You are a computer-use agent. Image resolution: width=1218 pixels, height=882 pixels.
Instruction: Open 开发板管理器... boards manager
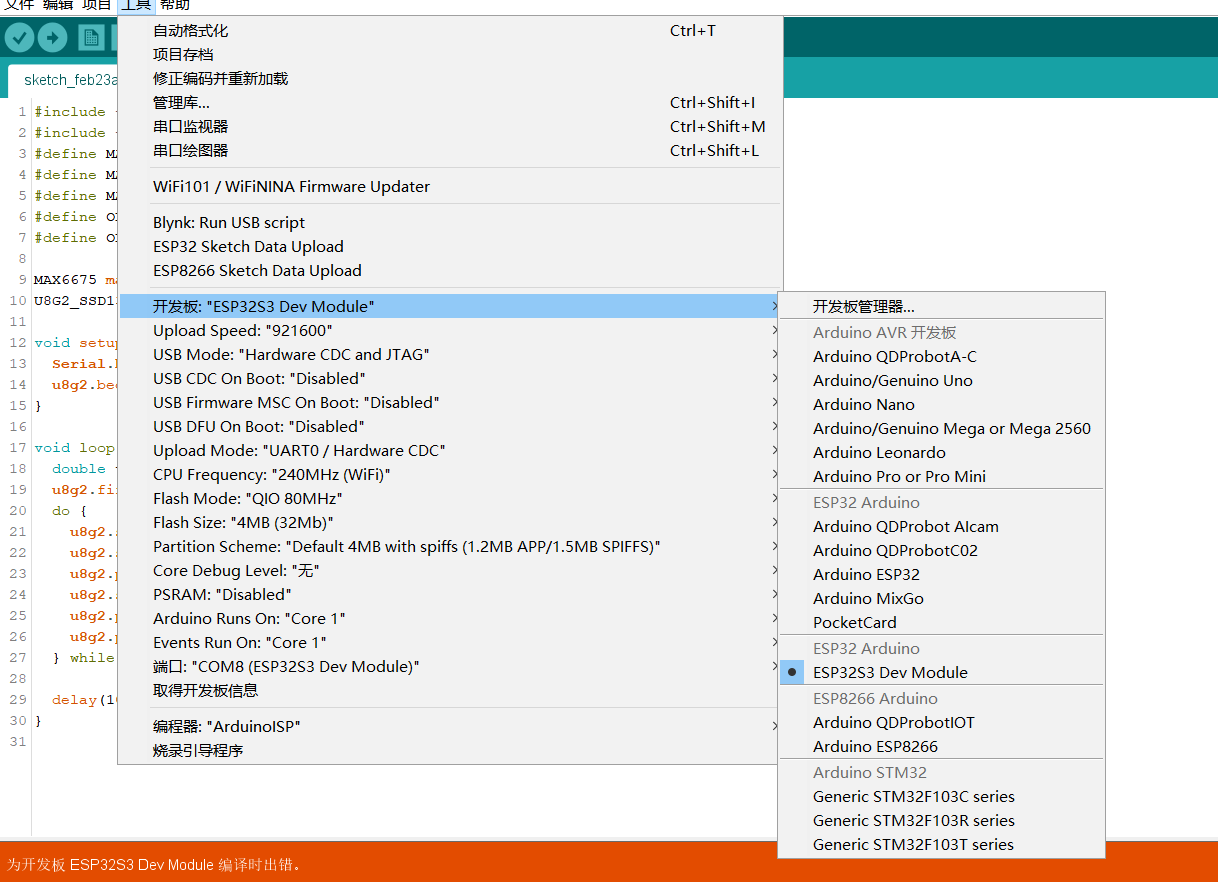(941, 307)
